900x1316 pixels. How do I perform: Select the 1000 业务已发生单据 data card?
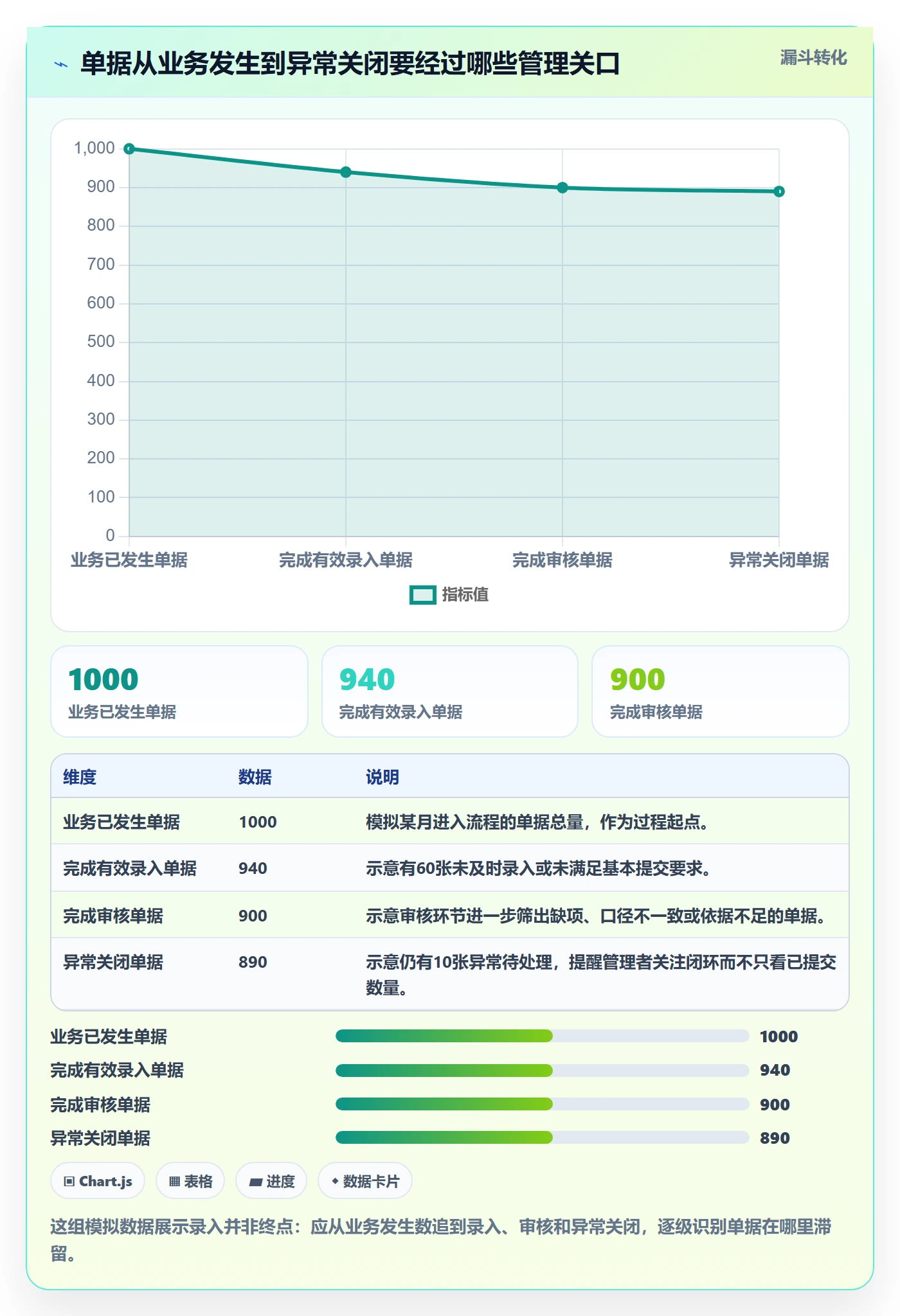point(179,691)
